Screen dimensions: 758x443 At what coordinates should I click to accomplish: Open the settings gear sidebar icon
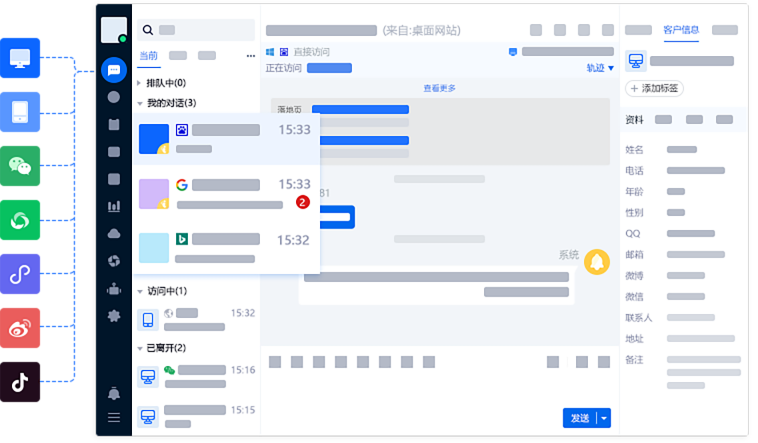[x=114, y=316]
